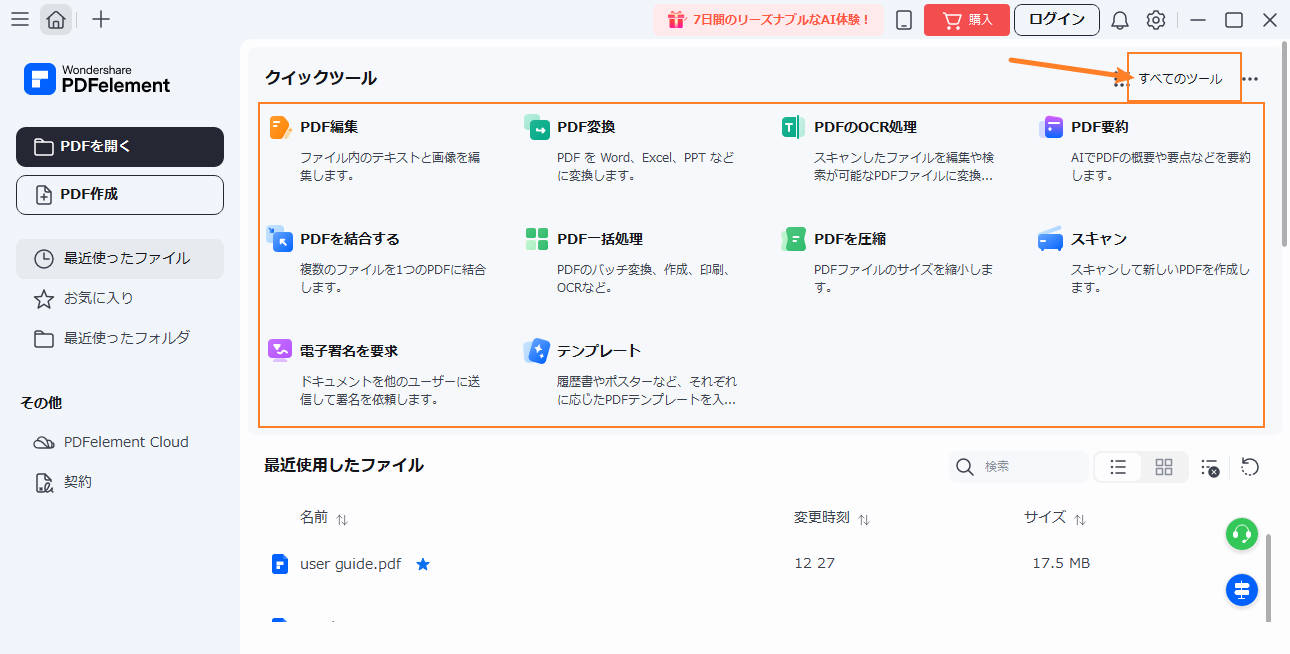This screenshot has height=654, width=1290.
Task: Open すべてのツール (All Tools)
Action: pos(1184,75)
